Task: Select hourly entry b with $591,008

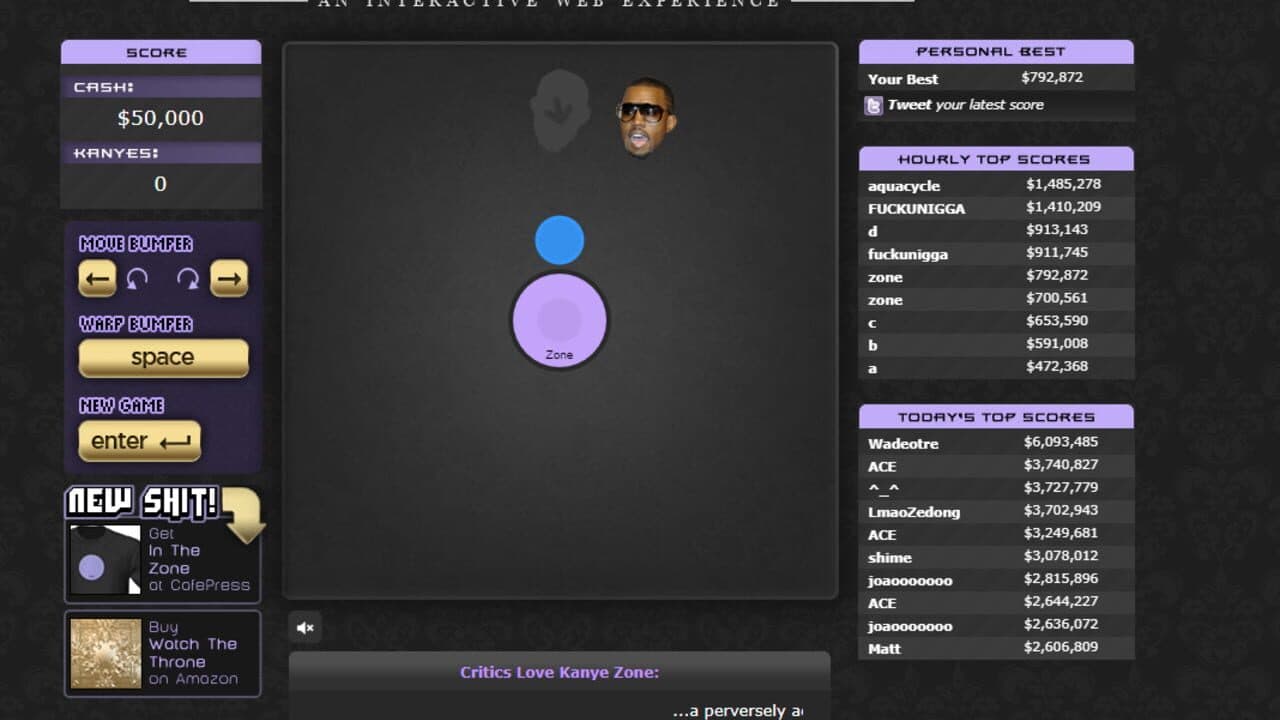Action: [996, 344]
